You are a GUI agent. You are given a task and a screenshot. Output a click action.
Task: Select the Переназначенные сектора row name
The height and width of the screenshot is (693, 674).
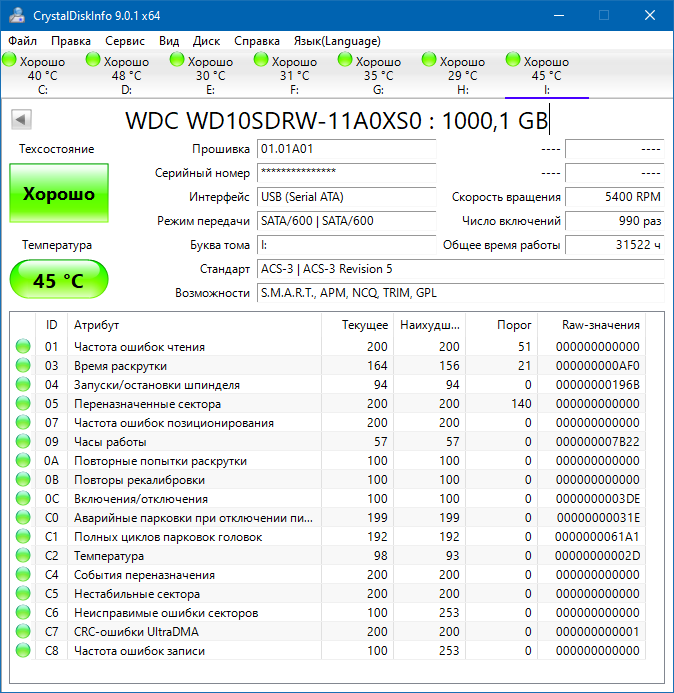coord(147,404)
